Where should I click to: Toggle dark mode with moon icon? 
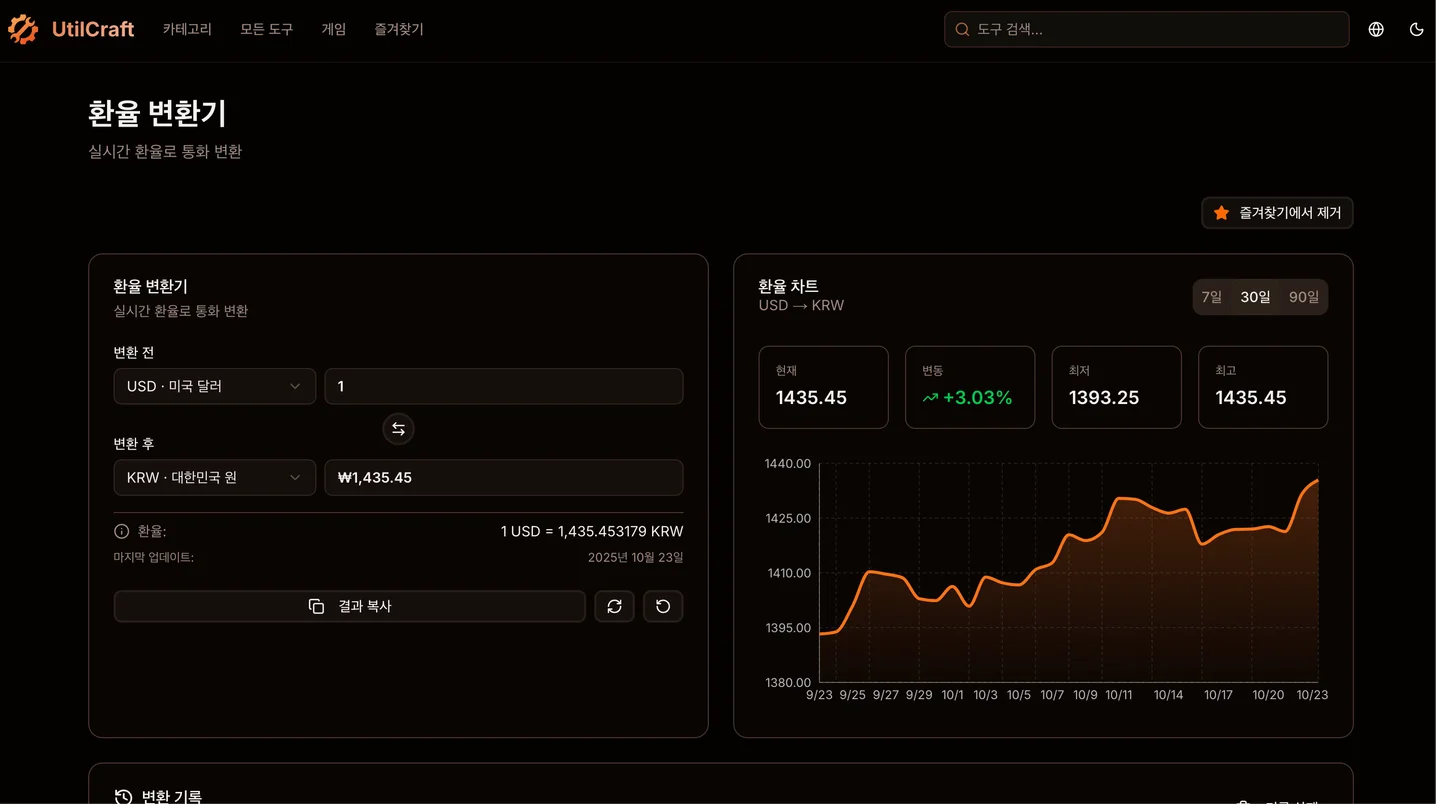1416,30
